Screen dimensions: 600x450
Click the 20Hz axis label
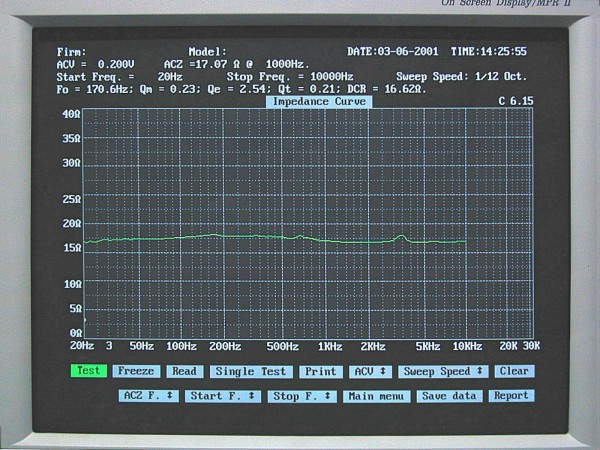point(82,346)
